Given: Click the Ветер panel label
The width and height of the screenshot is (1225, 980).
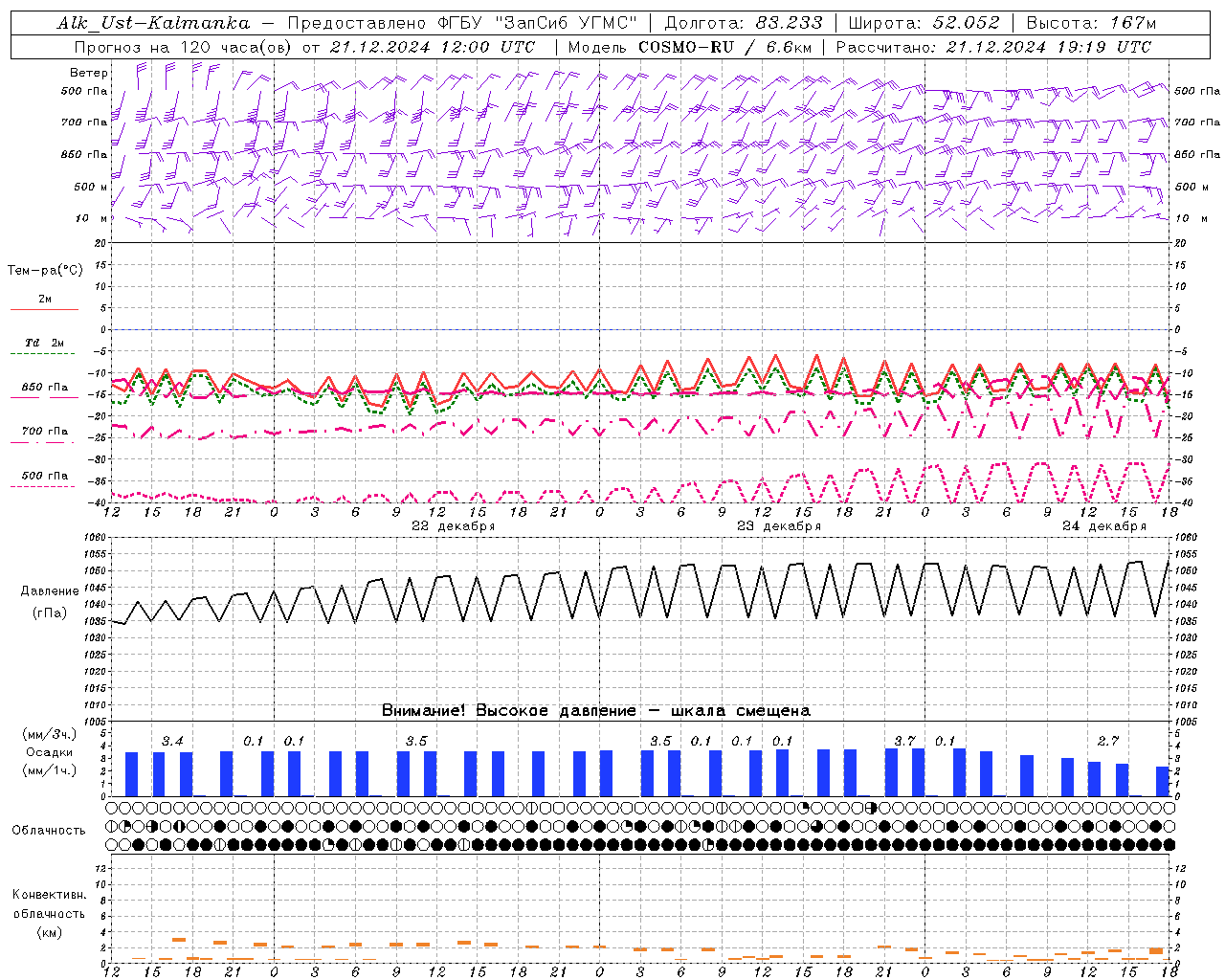Looking at the screenshot, I should [89, 73].
